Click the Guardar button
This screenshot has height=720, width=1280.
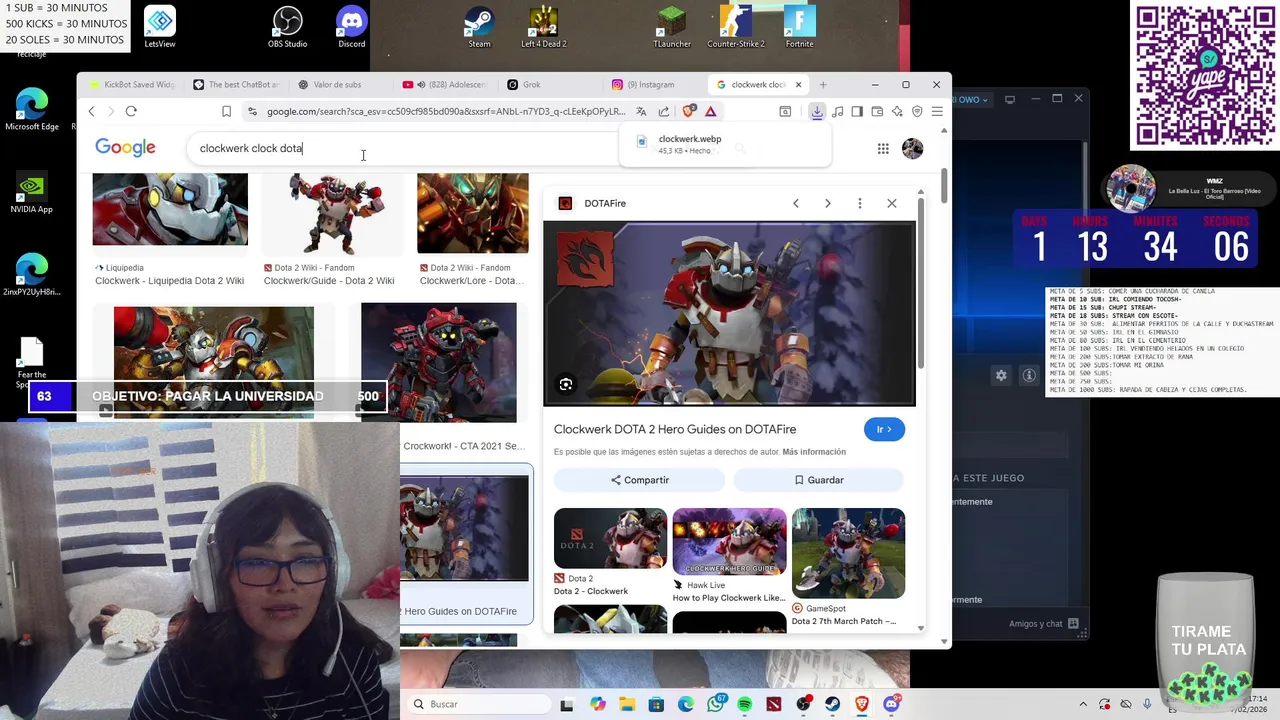pos(819,480)
